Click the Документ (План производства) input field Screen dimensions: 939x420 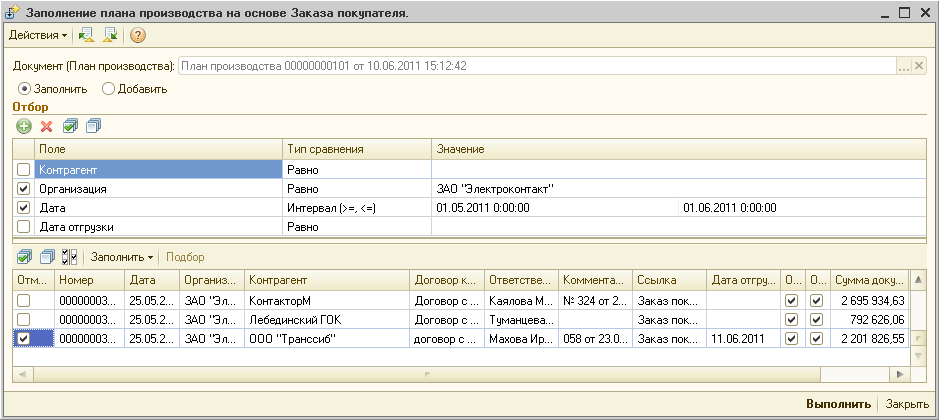537,66
